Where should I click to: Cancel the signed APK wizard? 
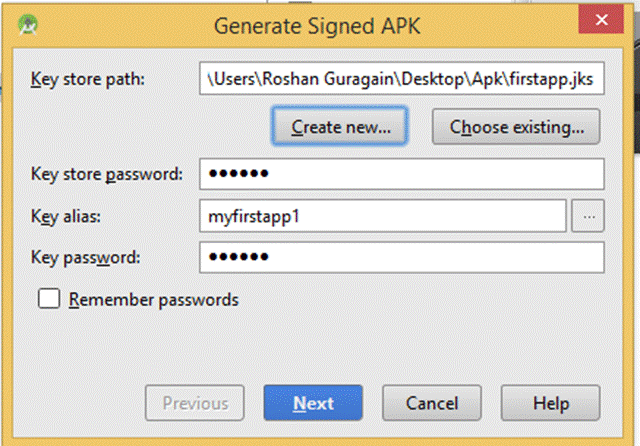pyautogui.click(x=432, y=403)
